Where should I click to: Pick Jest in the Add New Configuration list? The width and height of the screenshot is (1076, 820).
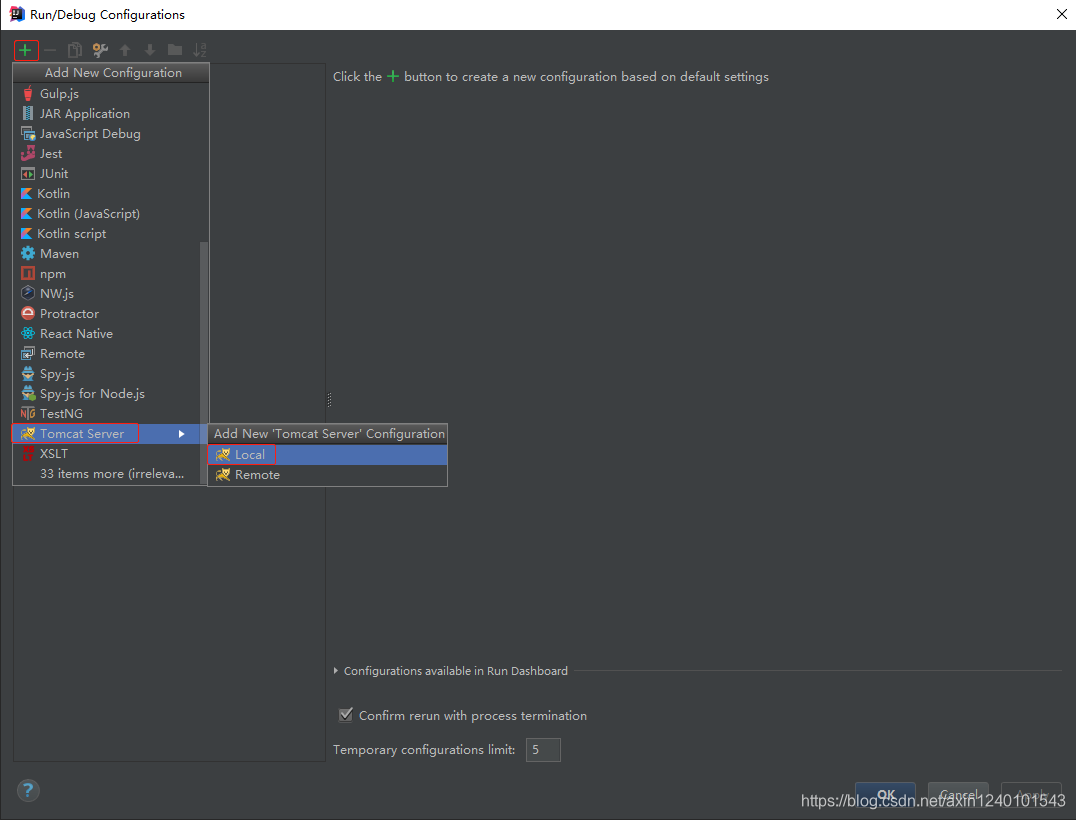(x=110, y=154)
